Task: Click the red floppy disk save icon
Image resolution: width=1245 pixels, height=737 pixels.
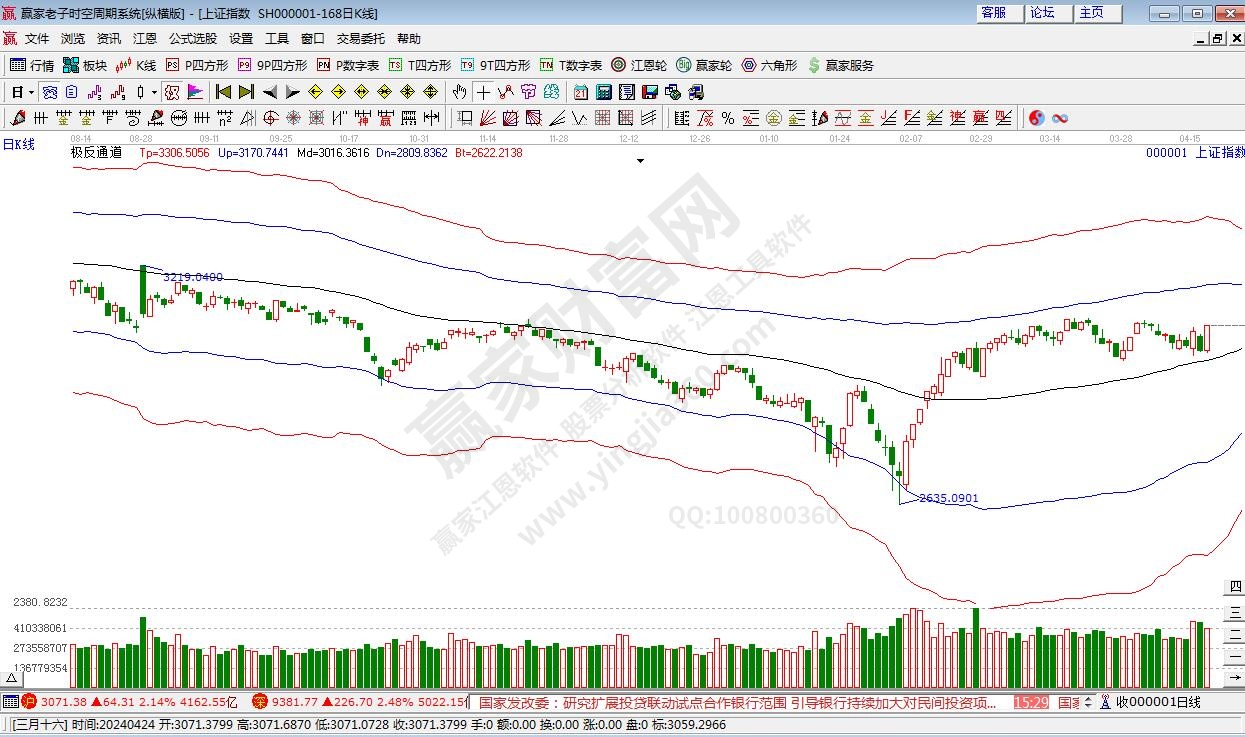Action: click(x=650, y=92)
